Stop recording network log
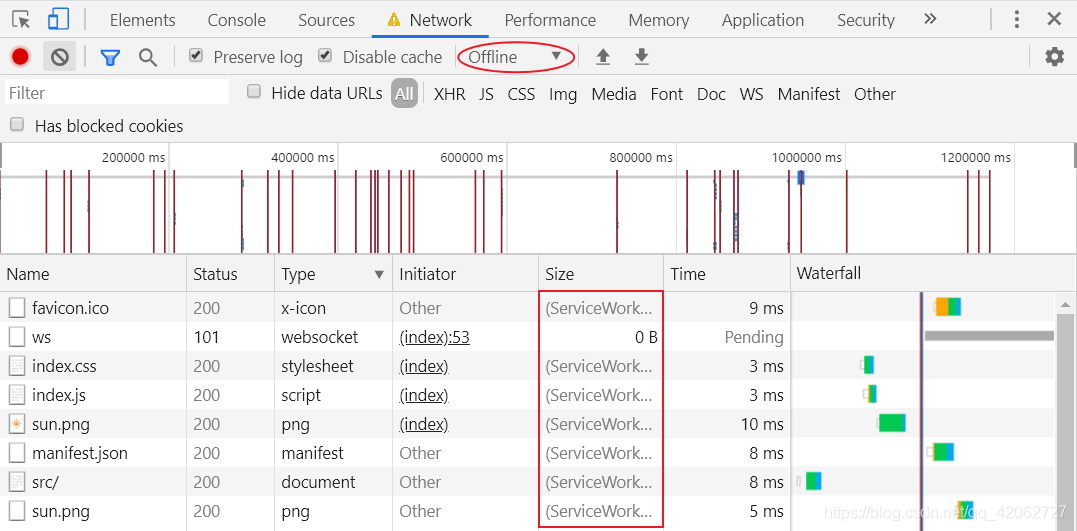This screenshot has width=1077, height=531. coord(20,57)
